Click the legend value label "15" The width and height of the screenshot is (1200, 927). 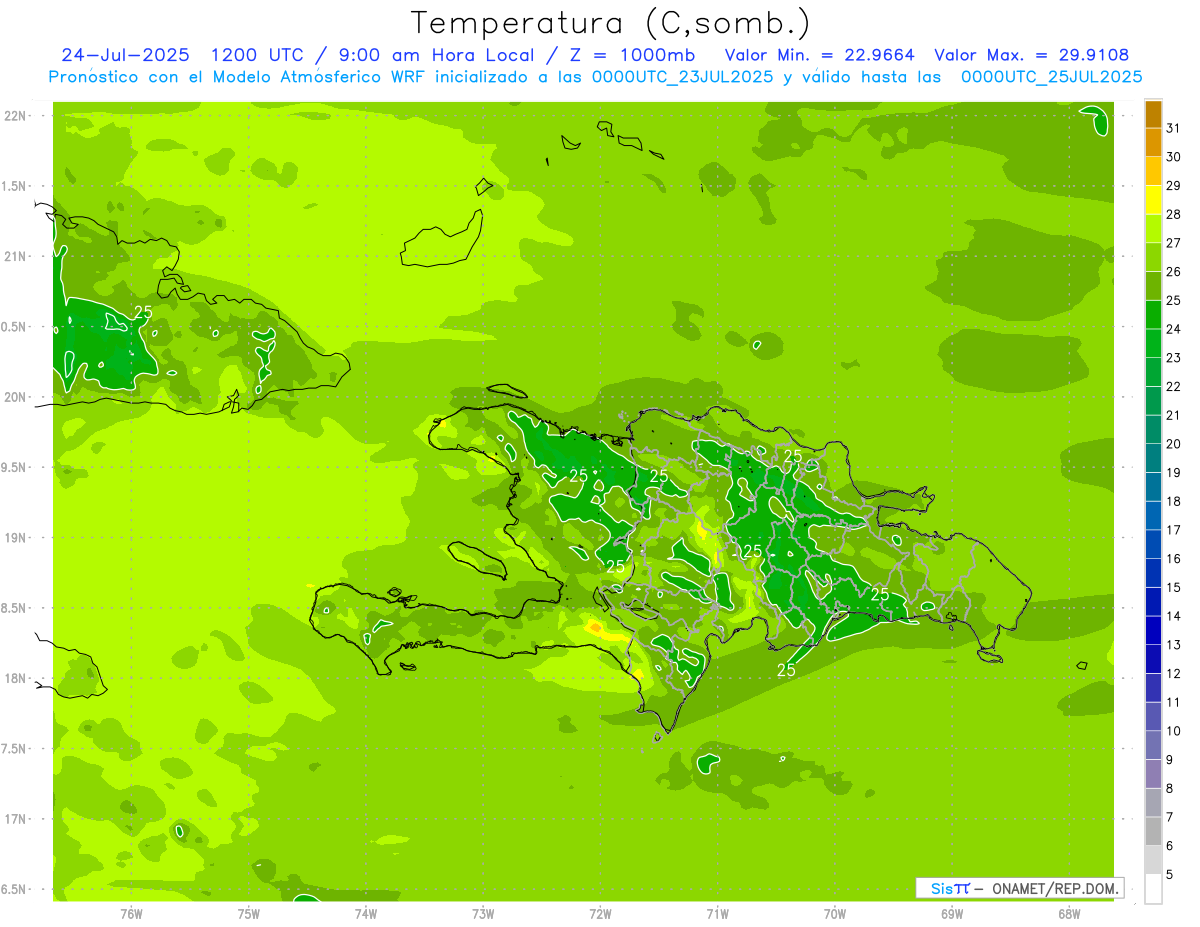(x=1173, y=587)
